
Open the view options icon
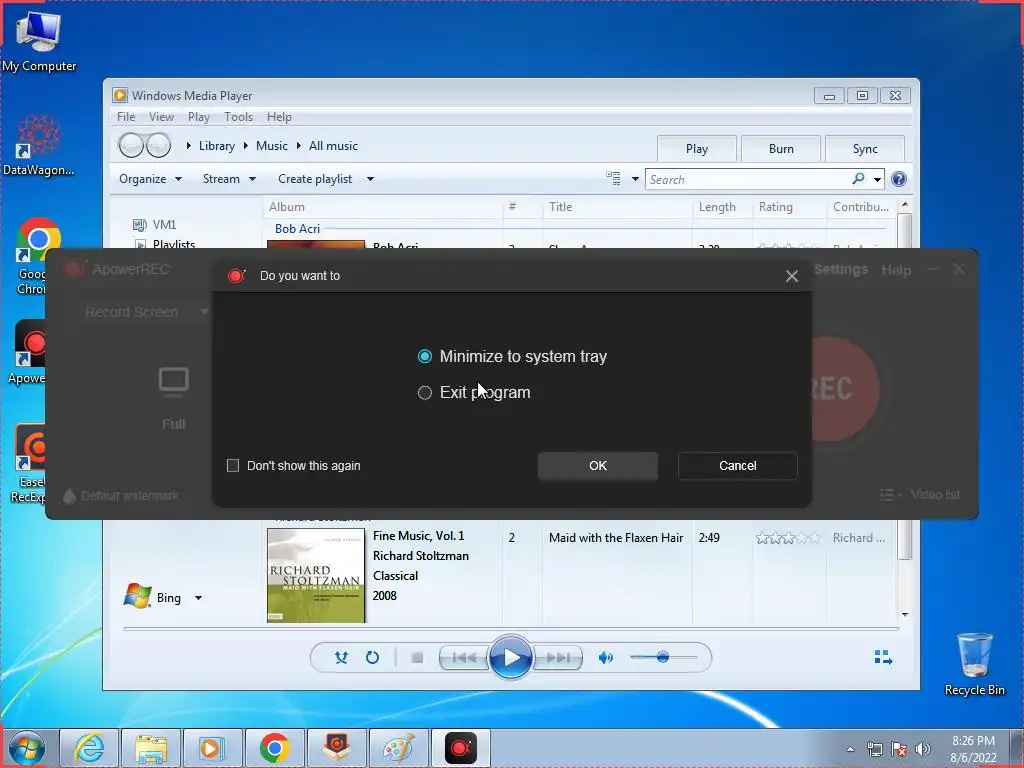(x=613, y=178)
